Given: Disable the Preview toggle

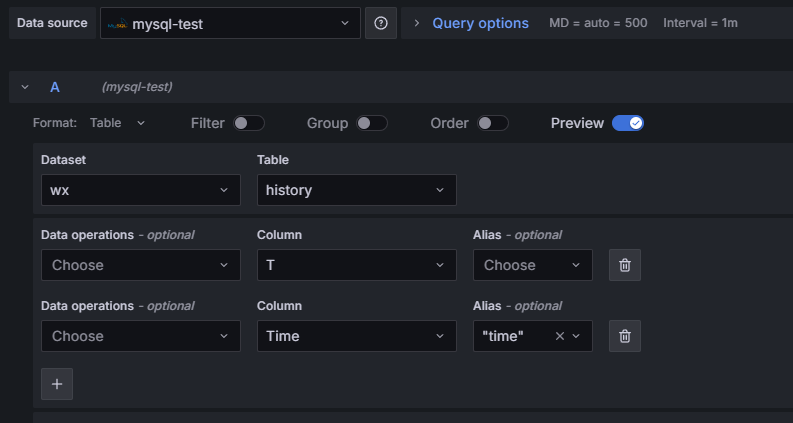Looking at the screenshot, I should [628, 123].
